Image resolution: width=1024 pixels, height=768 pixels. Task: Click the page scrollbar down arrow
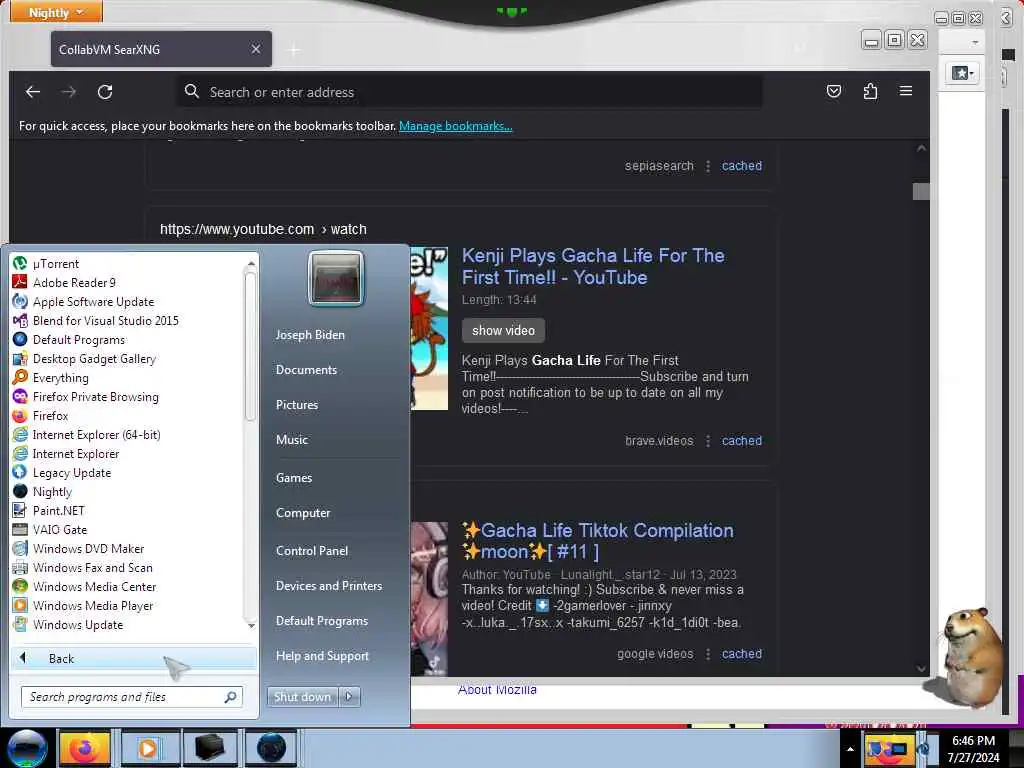(921, 669)
